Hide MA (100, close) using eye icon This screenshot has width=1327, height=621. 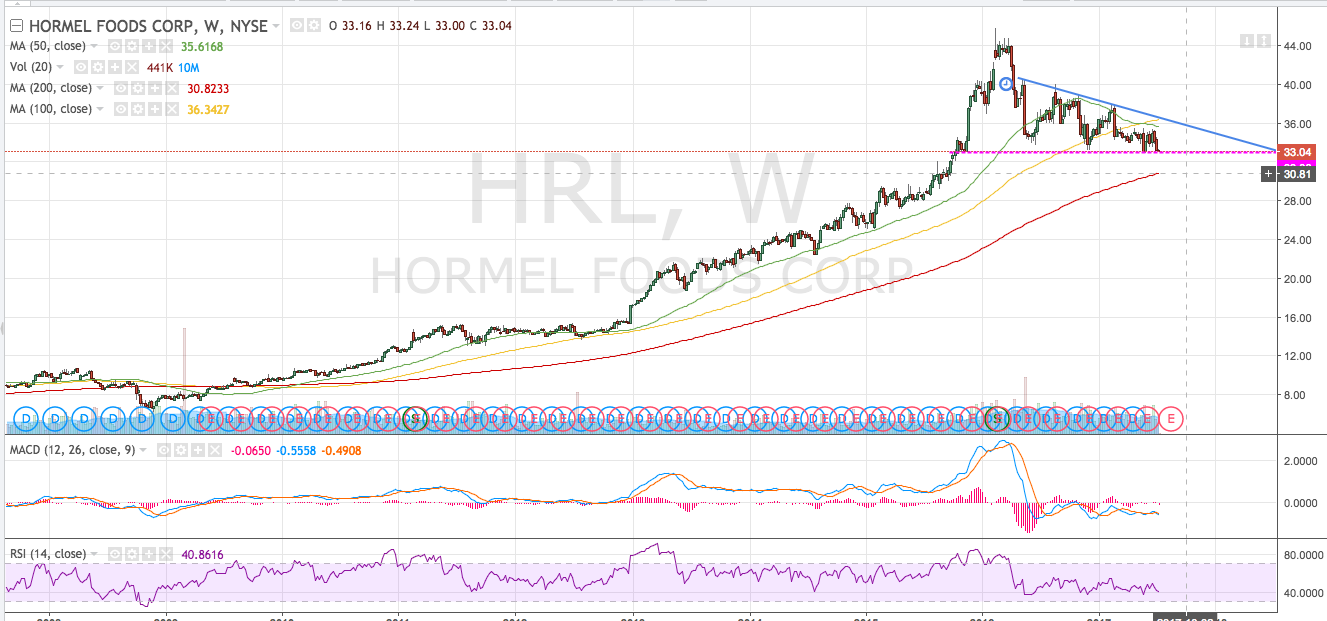click(x=122, y=109)
